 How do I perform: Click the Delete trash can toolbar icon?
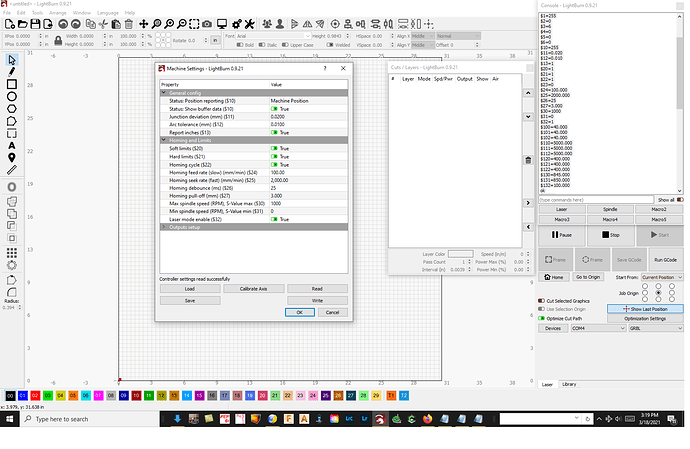point(128,24)
